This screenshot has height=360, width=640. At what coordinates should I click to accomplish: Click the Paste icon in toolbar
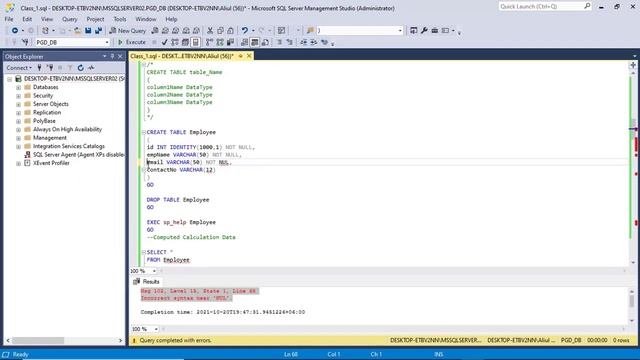[x=231, y=31]
